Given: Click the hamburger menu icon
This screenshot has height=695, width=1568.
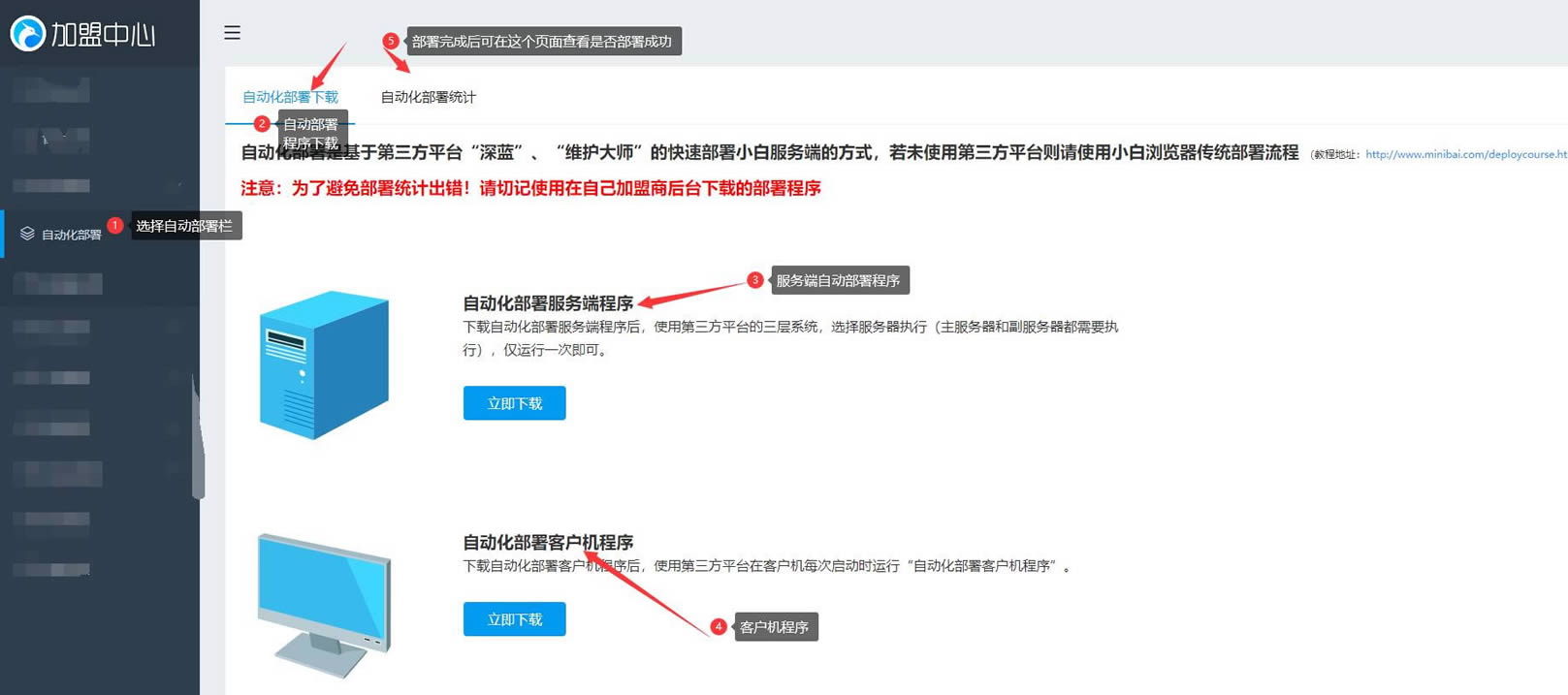Looking at the screenshot, I should tap(232, 33).
